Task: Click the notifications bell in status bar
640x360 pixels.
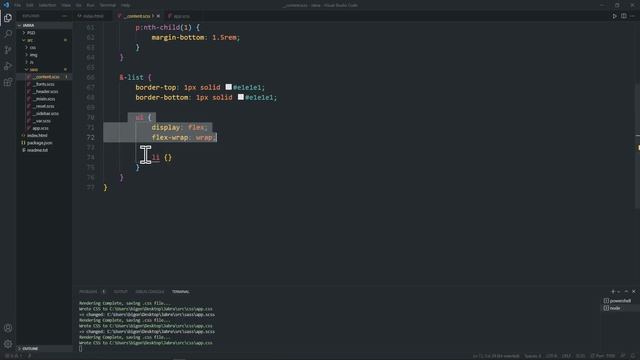Action: pyautogui.click(x=633, y=356)
